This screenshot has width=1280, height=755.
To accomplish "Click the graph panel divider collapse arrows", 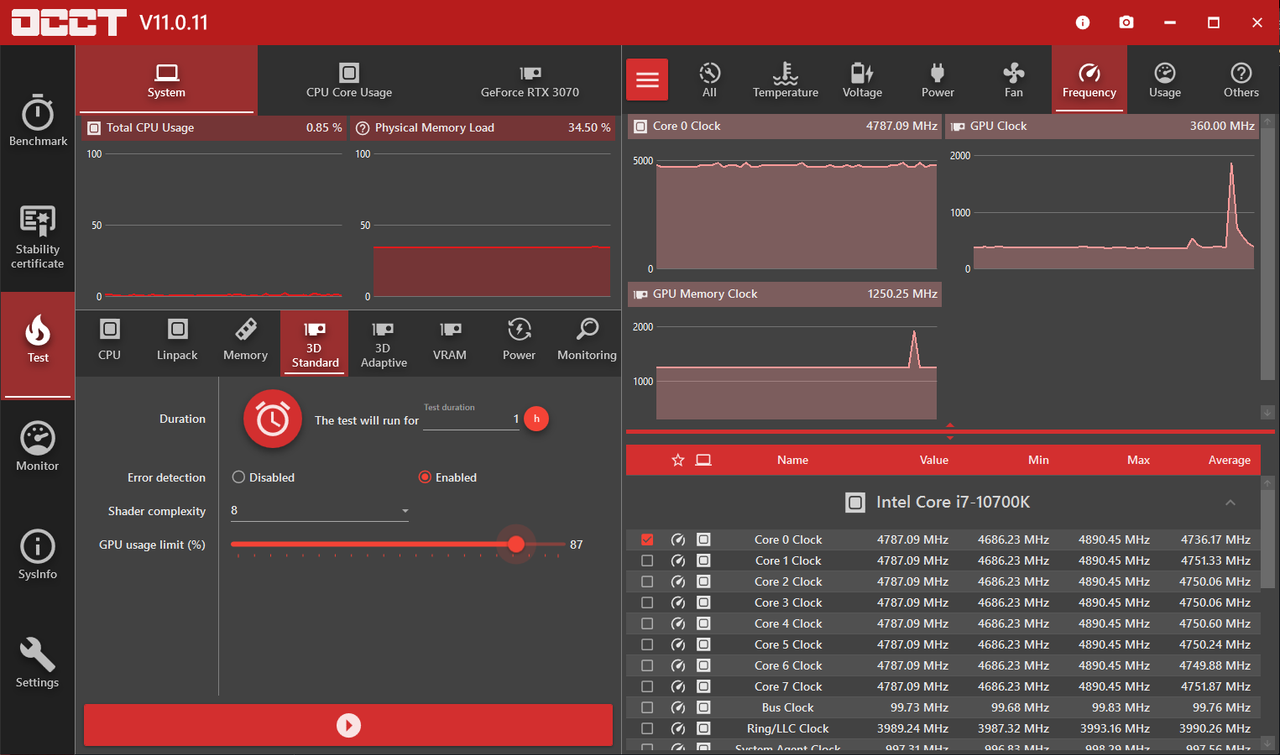I will tap(950, 431).
